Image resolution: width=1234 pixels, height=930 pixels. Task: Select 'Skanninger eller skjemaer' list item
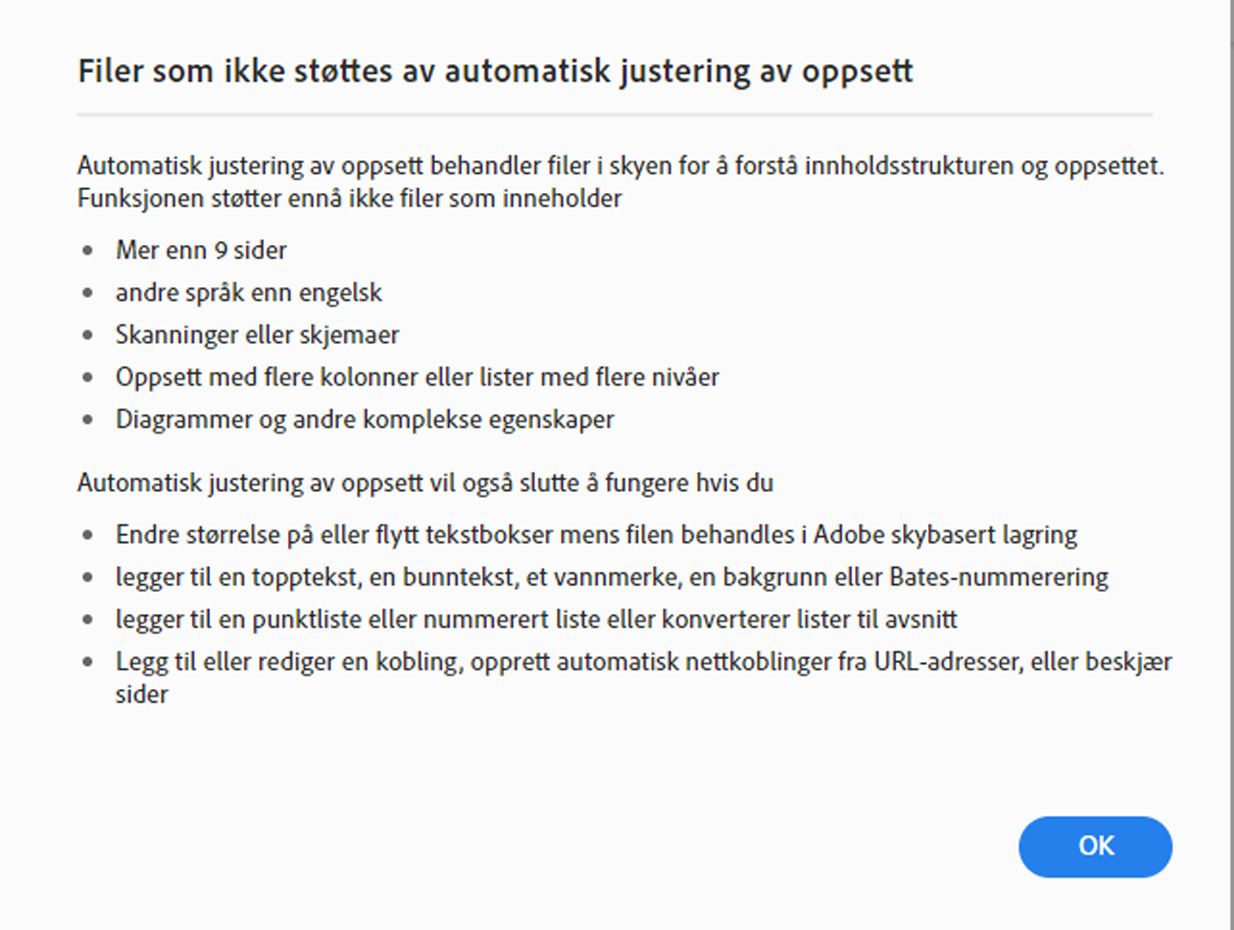[x=238, y=334]
